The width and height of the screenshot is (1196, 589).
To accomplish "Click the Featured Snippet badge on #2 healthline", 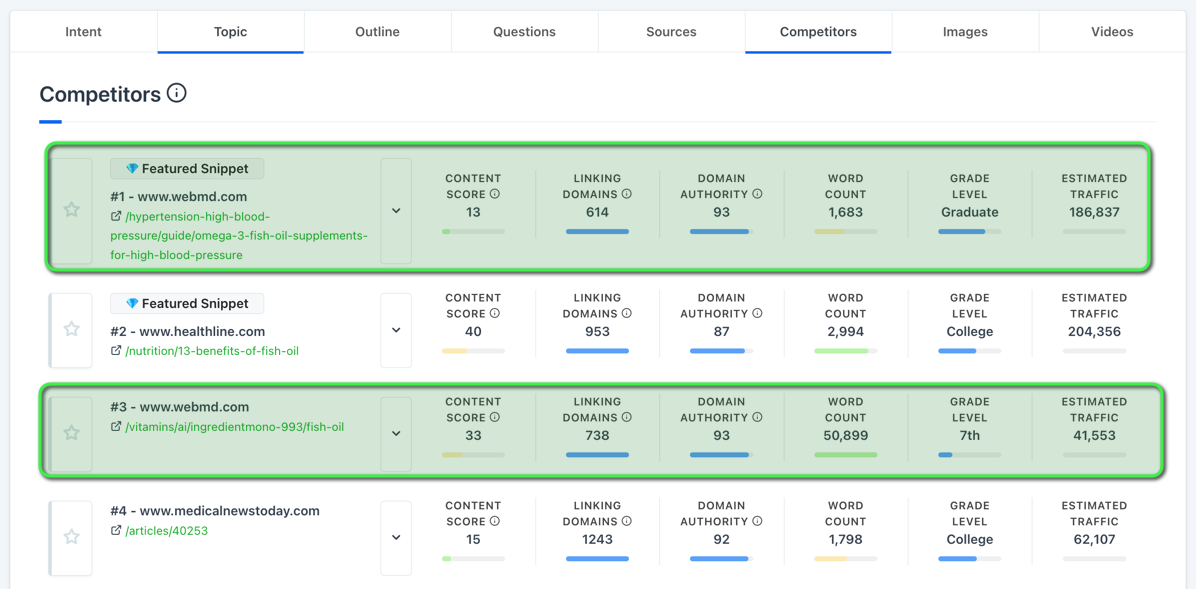I will click(x=187, y=304).
